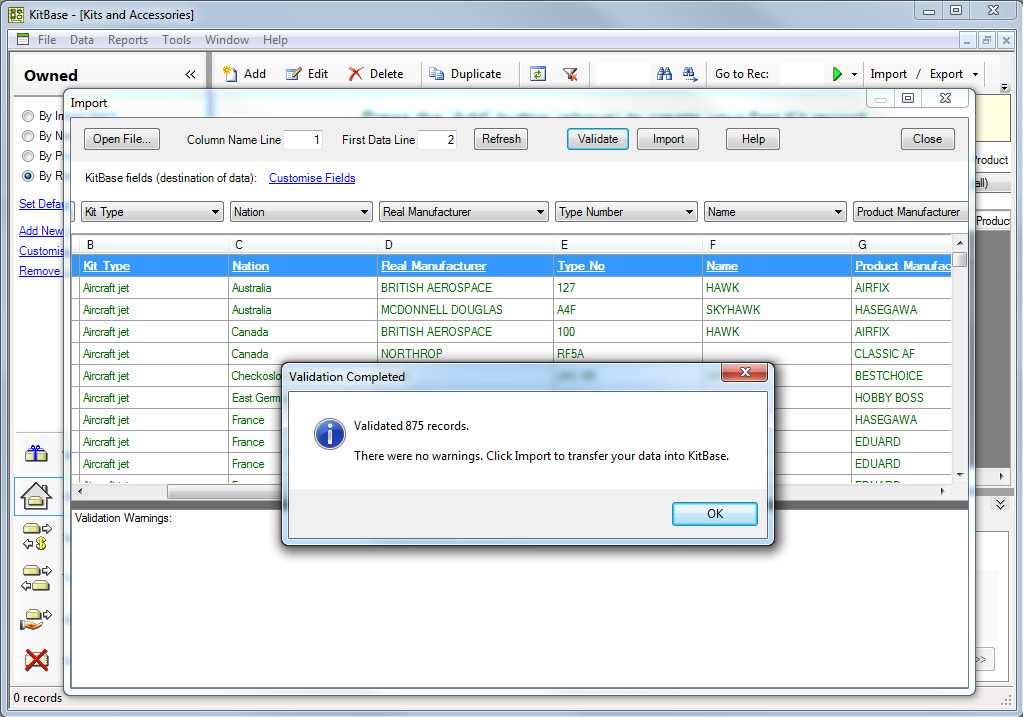Click the document icon left of the File menu
Image resolution: width=1023 pixels, height=717 pixels.
(x=23, y=39)
